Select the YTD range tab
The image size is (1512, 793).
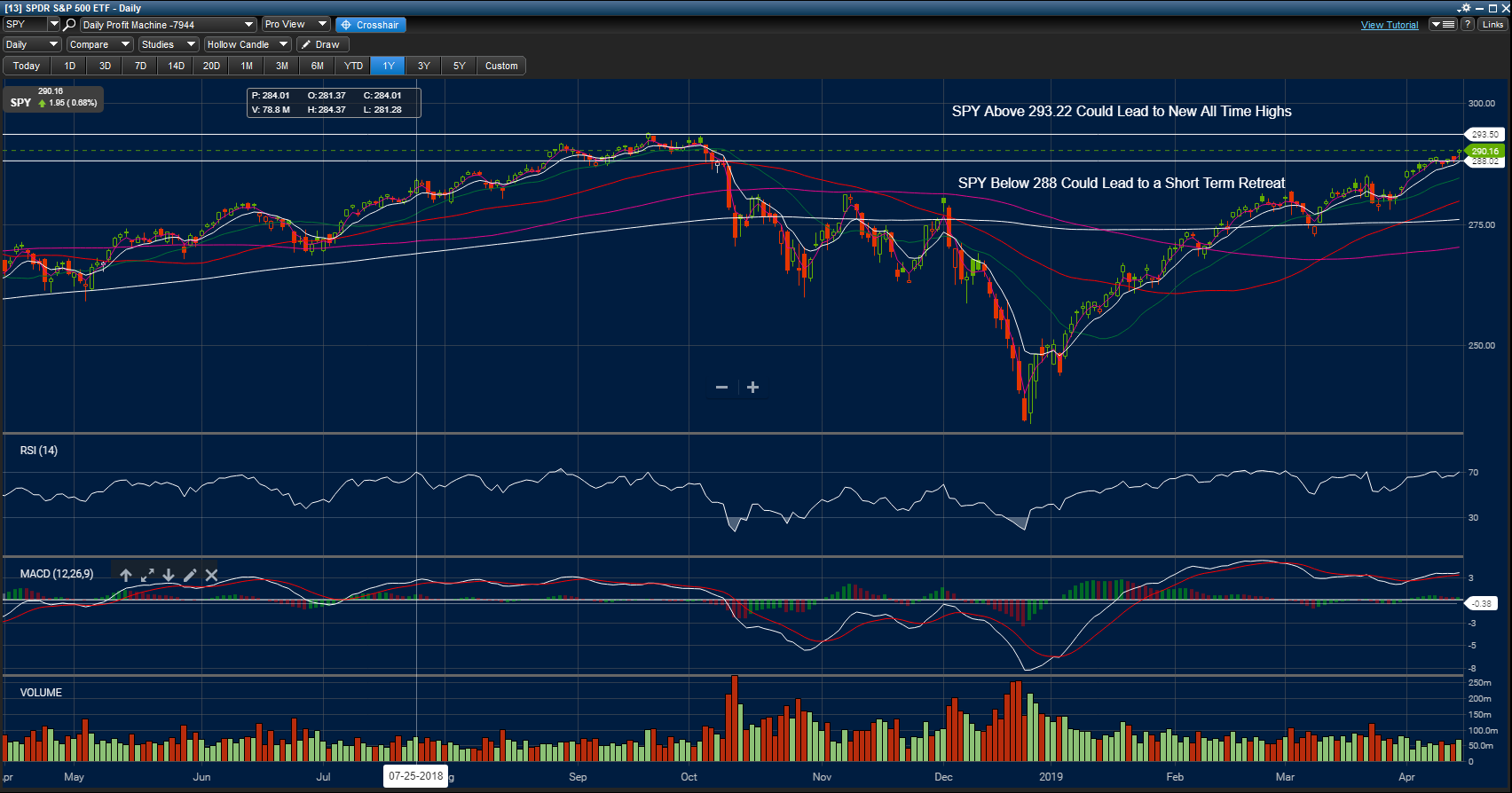pyautogui.click(x=353, y=66)
